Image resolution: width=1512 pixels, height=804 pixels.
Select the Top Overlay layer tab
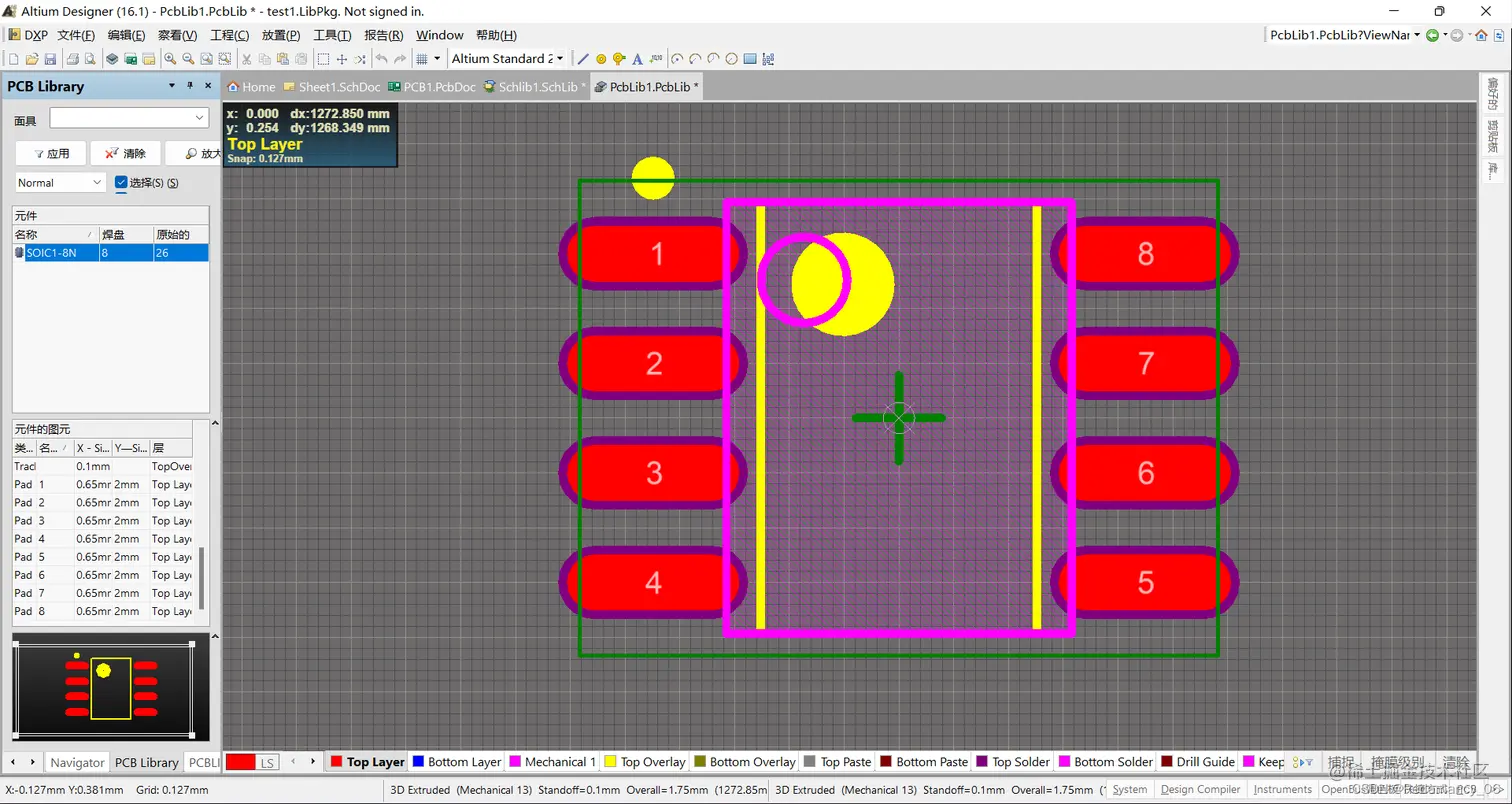(645, 762)
